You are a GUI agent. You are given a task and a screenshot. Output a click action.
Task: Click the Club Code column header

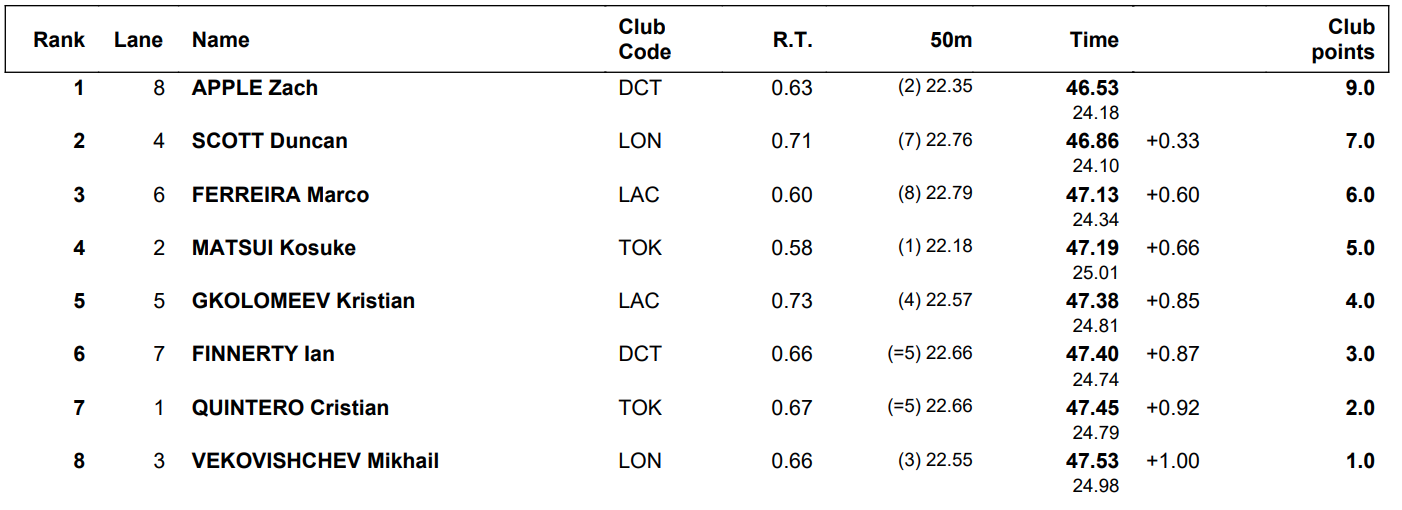[645, 40]
